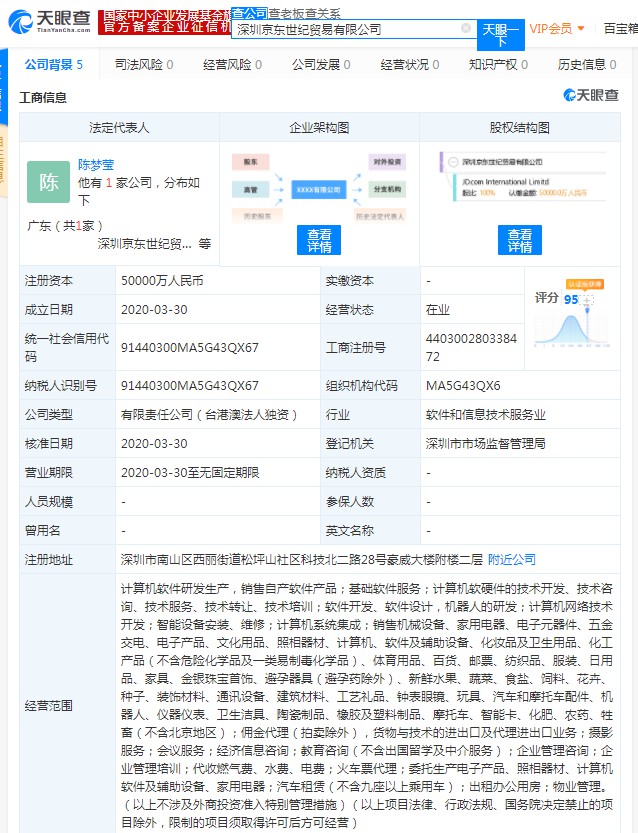Open the 历史信息 0 tab
Image resolution: width=638 pixels, height=833 pixels.
coord(587,65)
